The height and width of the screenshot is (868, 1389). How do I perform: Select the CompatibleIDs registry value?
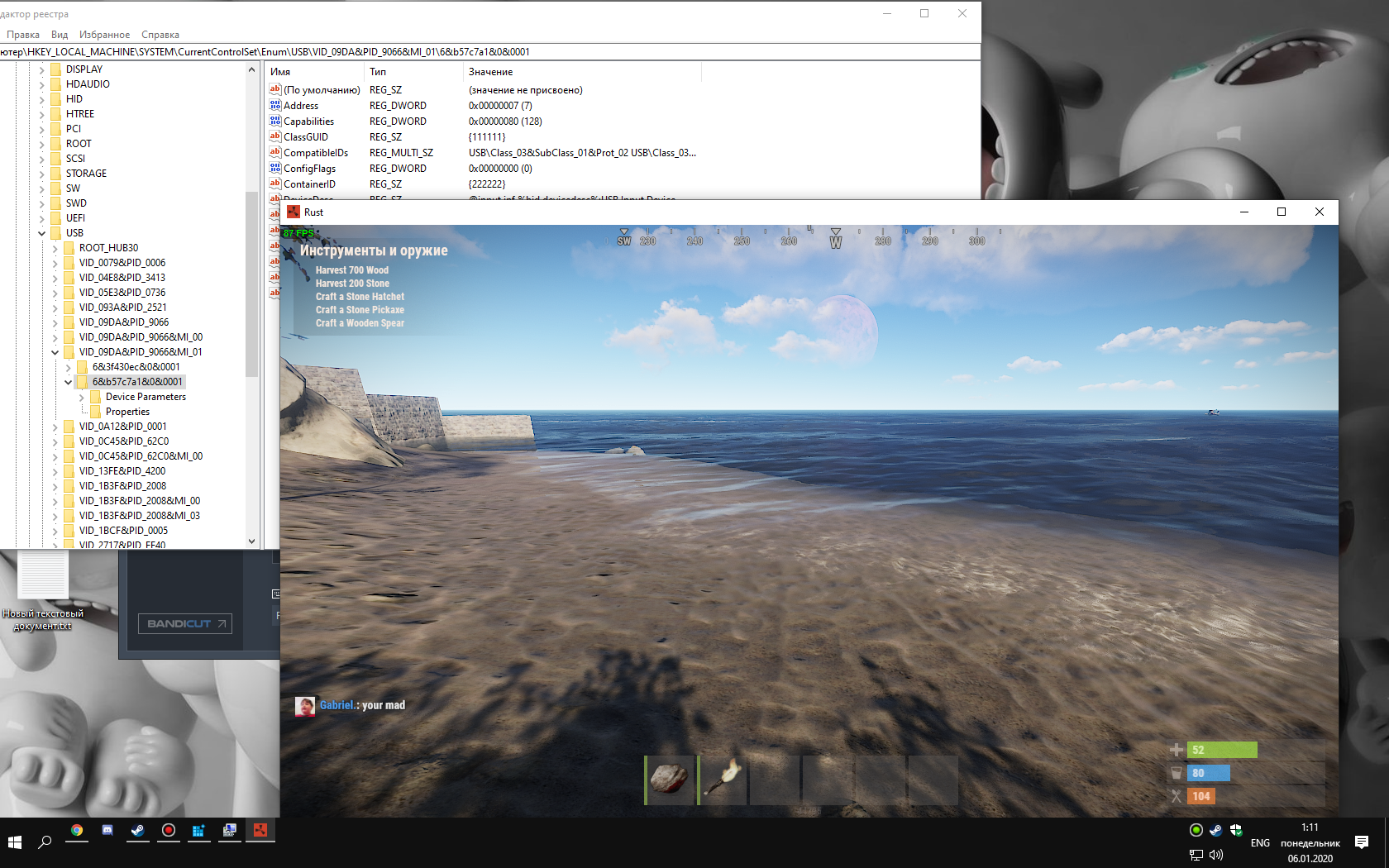[x=316, y=152]
